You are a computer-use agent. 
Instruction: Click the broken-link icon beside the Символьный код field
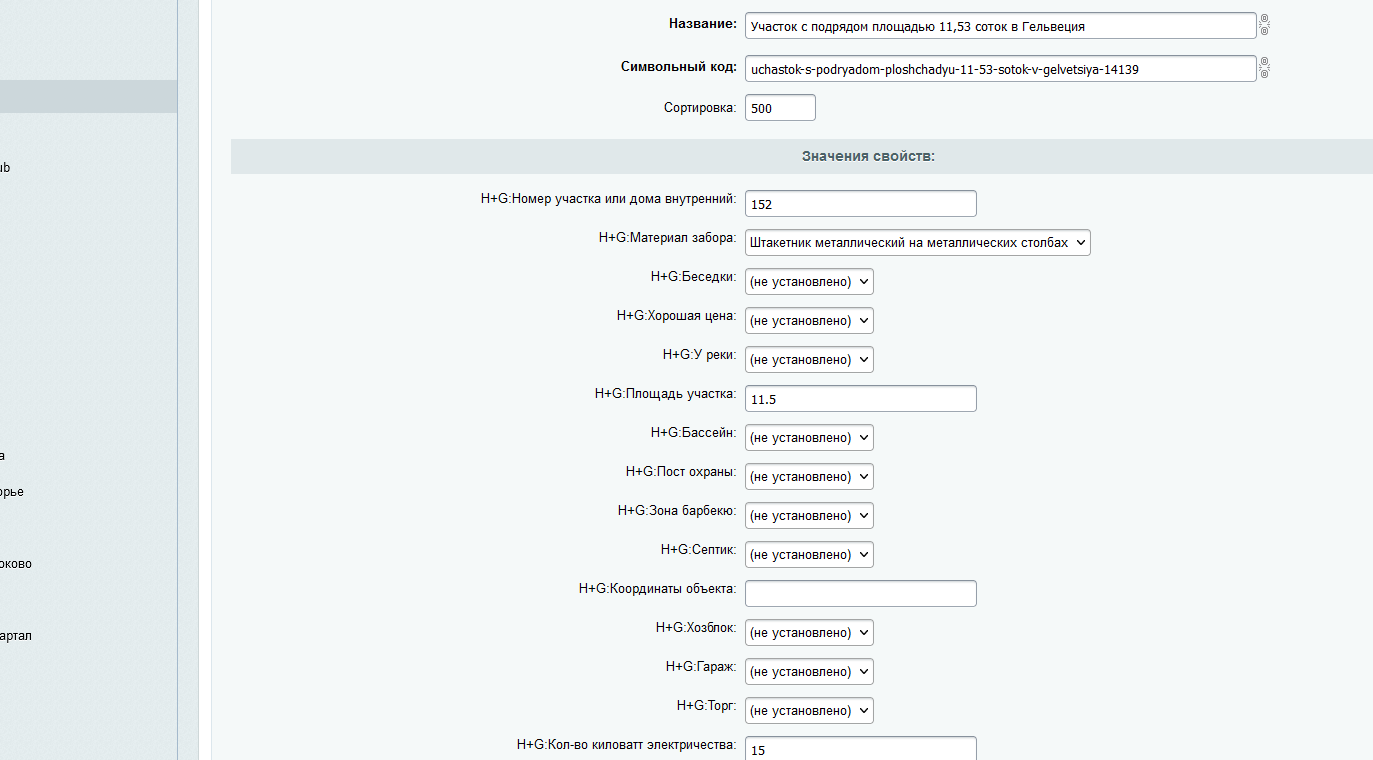[x=1264, y=67]
